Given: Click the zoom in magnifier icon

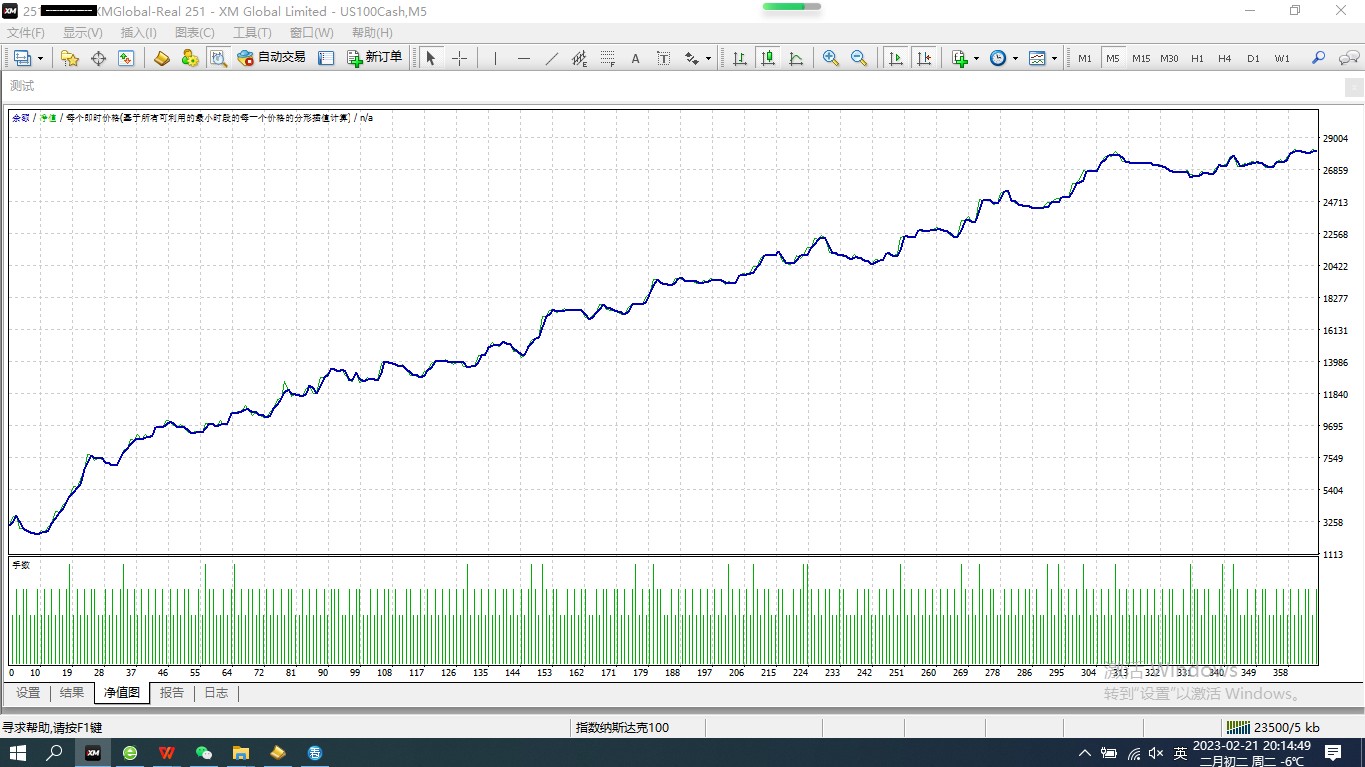Looking at the screenshot, I should [x=831, y=58].
